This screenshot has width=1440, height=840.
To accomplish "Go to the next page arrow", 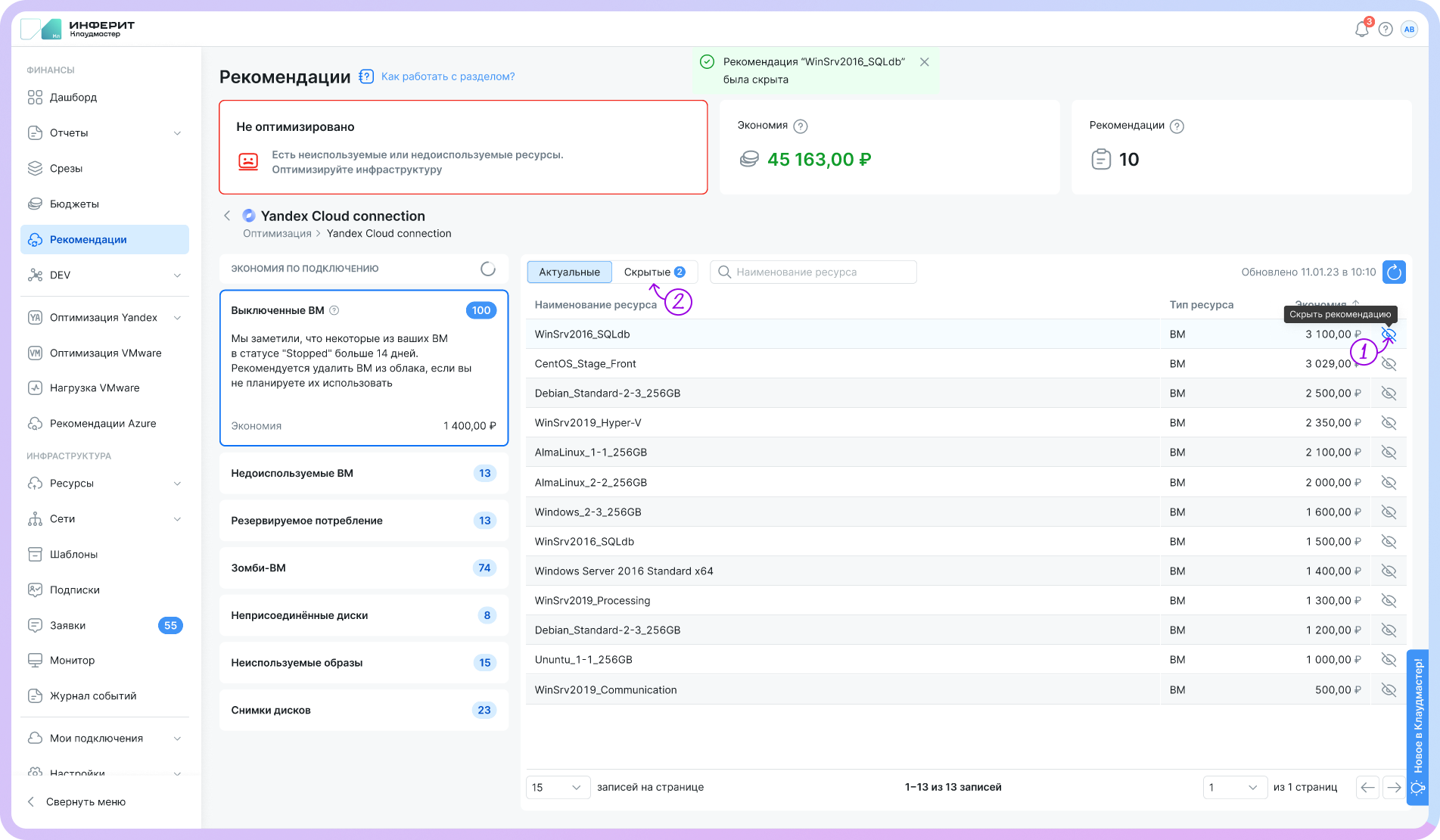I will [x=1393, y=788].
